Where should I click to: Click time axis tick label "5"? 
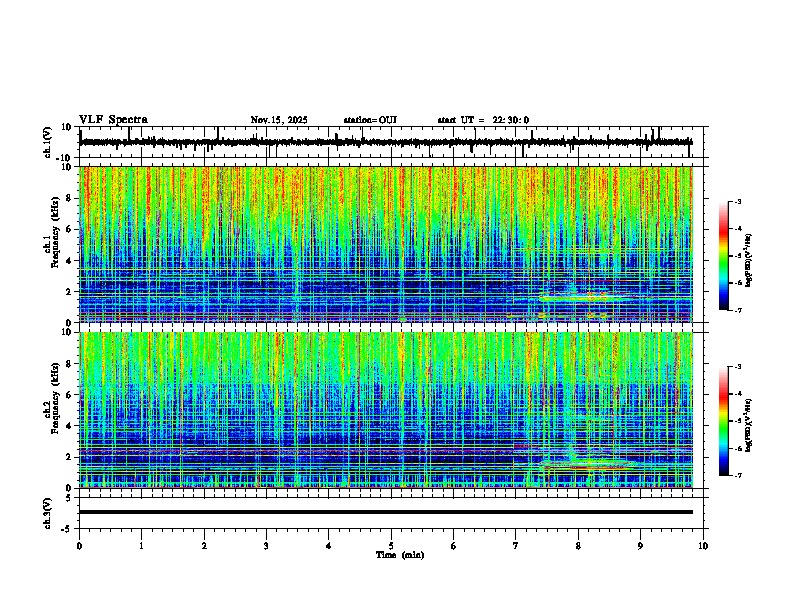click(391, 546)
